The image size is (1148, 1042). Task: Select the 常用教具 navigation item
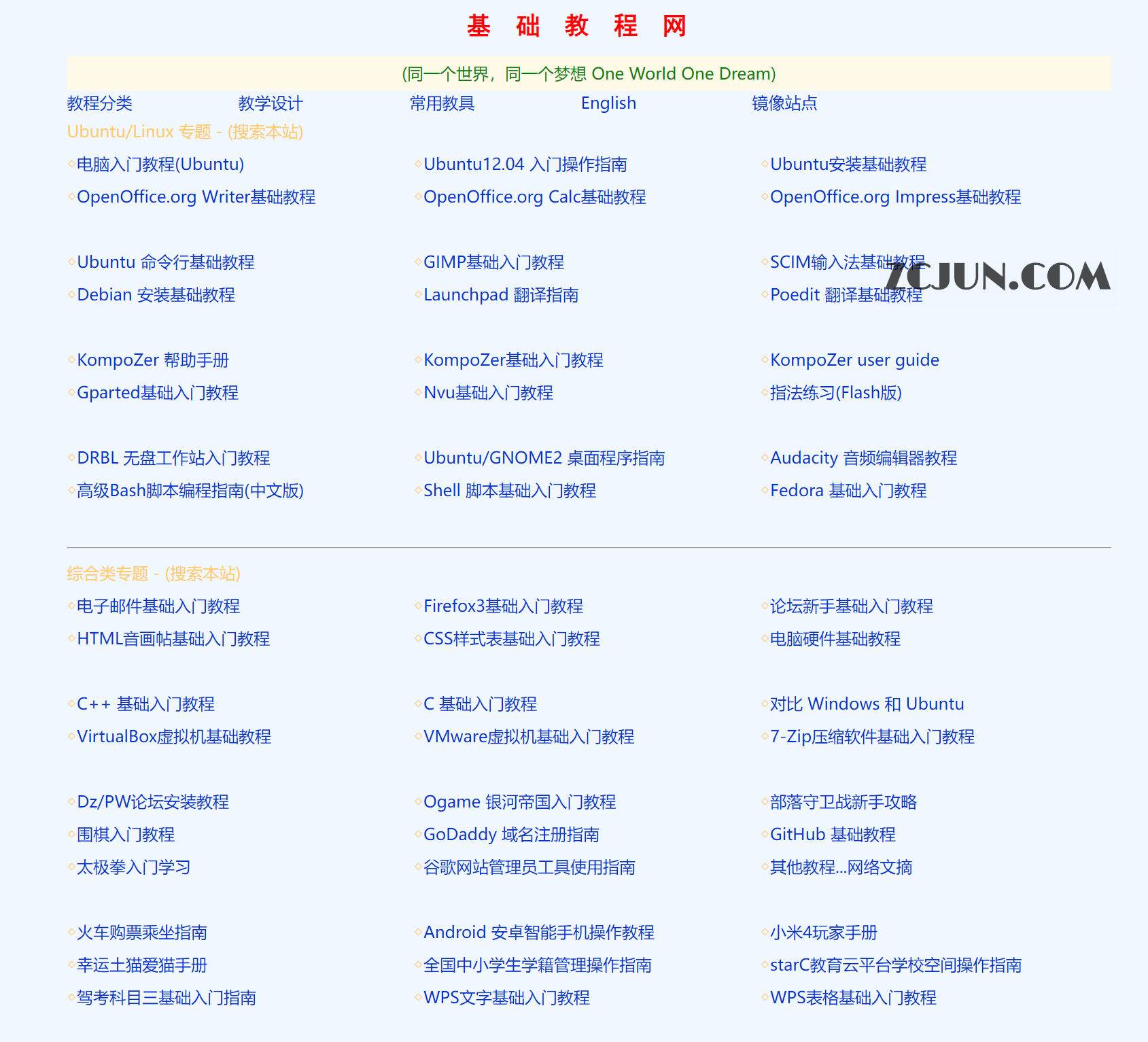click(442, 103)
